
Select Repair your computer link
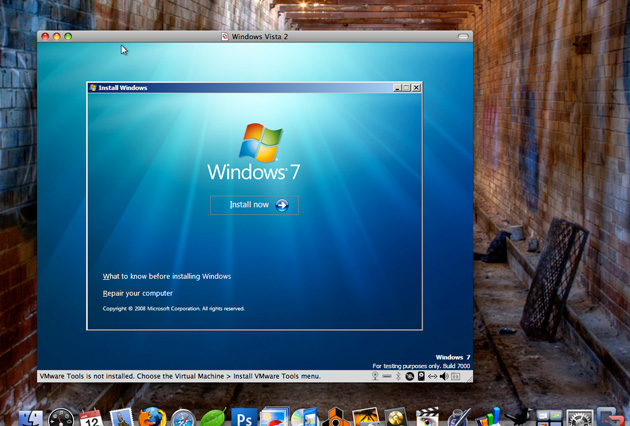138,293
